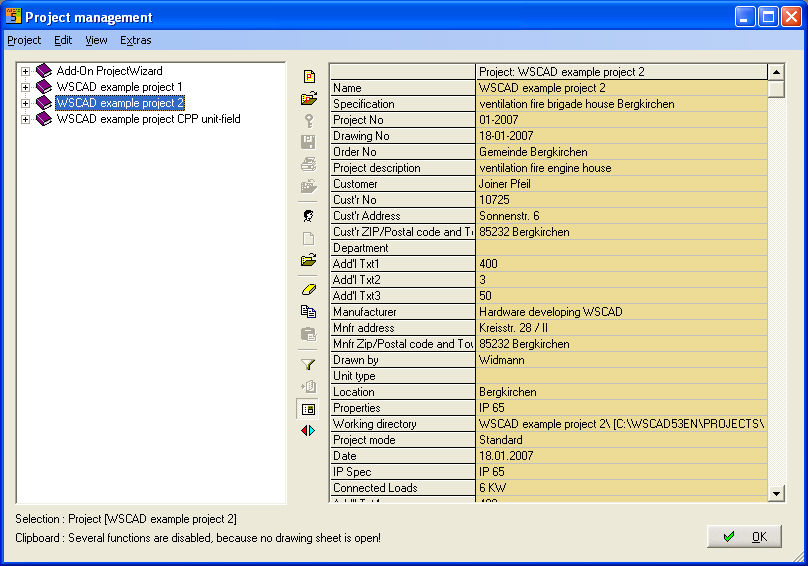This screenshot has width=808, height=566.
Task: Click the greyed-out blank sheet icon
Action: (x=309, y=238)
